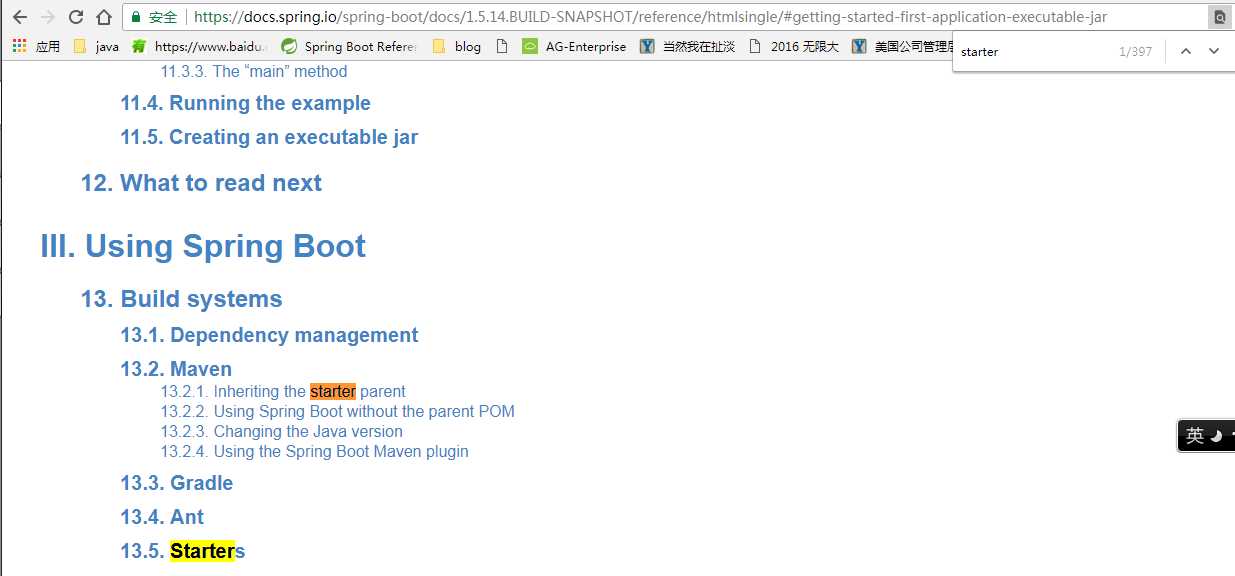Reload the current page
1235x576 pixels.
pos(76,17)
